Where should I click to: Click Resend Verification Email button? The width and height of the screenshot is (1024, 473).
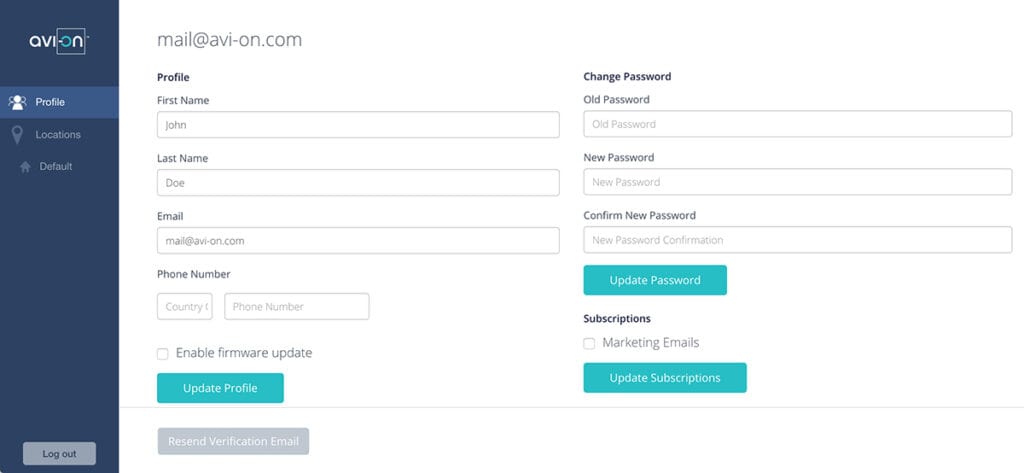[233, 441]
